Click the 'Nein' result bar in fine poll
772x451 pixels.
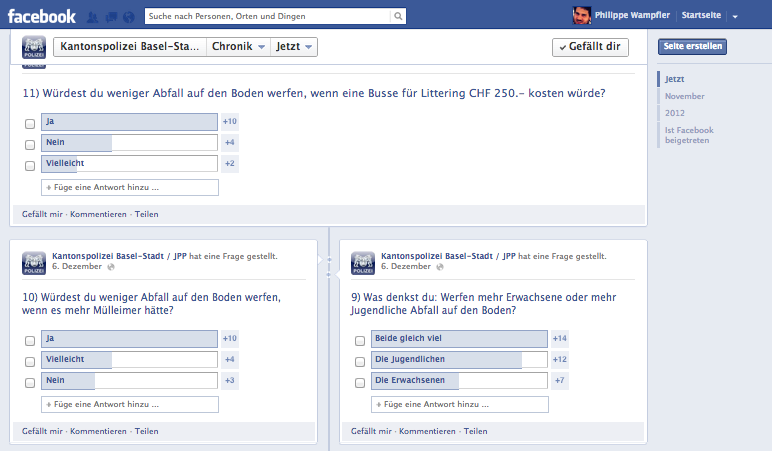(x=130, y=143)
